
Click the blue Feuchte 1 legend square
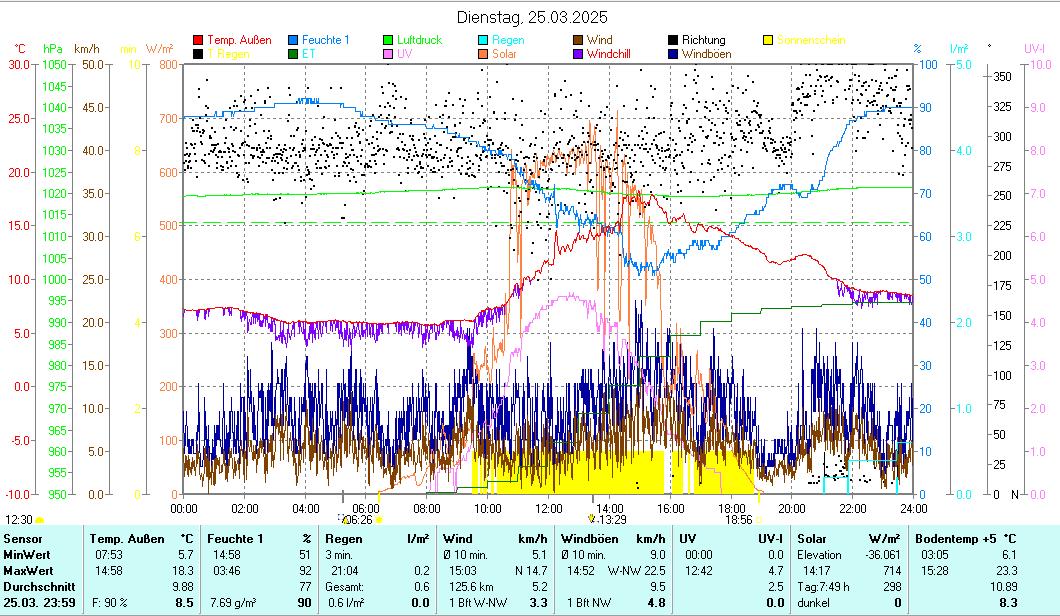point(293,40)
